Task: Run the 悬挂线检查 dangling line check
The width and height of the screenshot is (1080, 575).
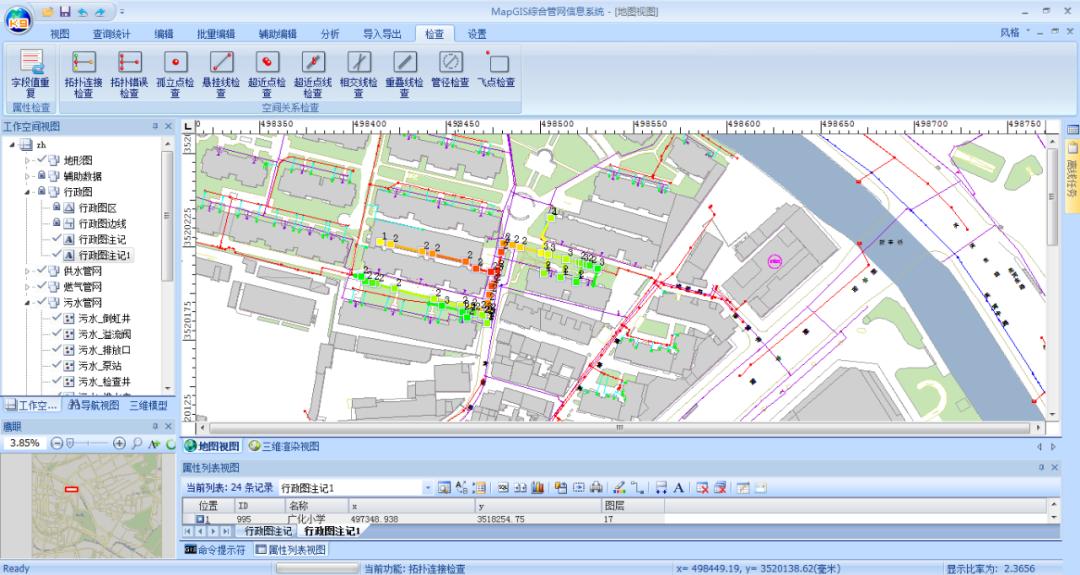Action: pos(221,73)
